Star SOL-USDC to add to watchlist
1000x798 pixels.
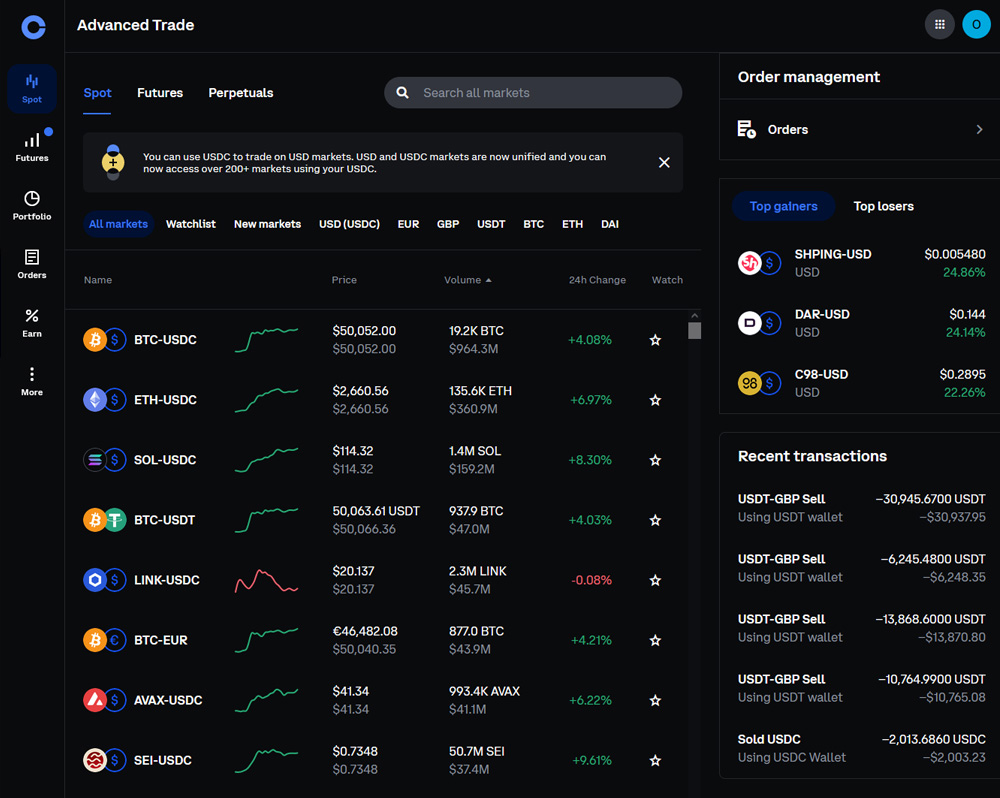click(x=655, y=460)
